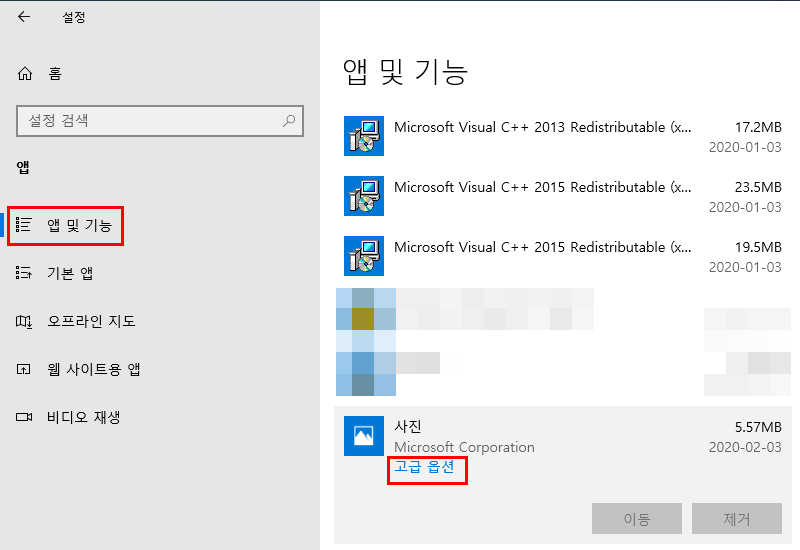The width and height of the screenshot is (800, 550).
Task: Click the 기본 앱 icon
Action: 23,273
